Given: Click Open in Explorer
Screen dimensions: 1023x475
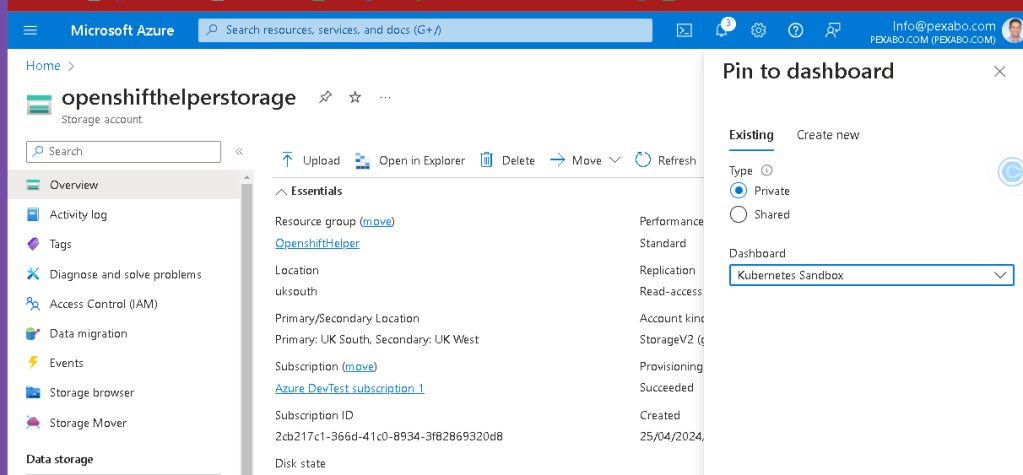Looking at the screenshot, I should point(410,160).
